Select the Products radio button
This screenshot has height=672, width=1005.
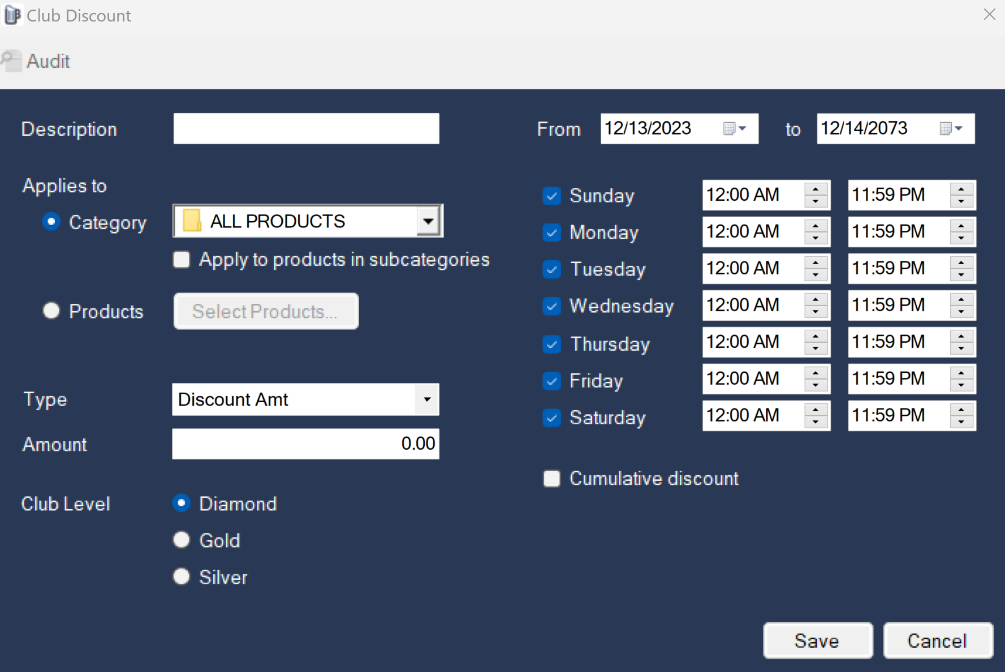pos(51,311)
